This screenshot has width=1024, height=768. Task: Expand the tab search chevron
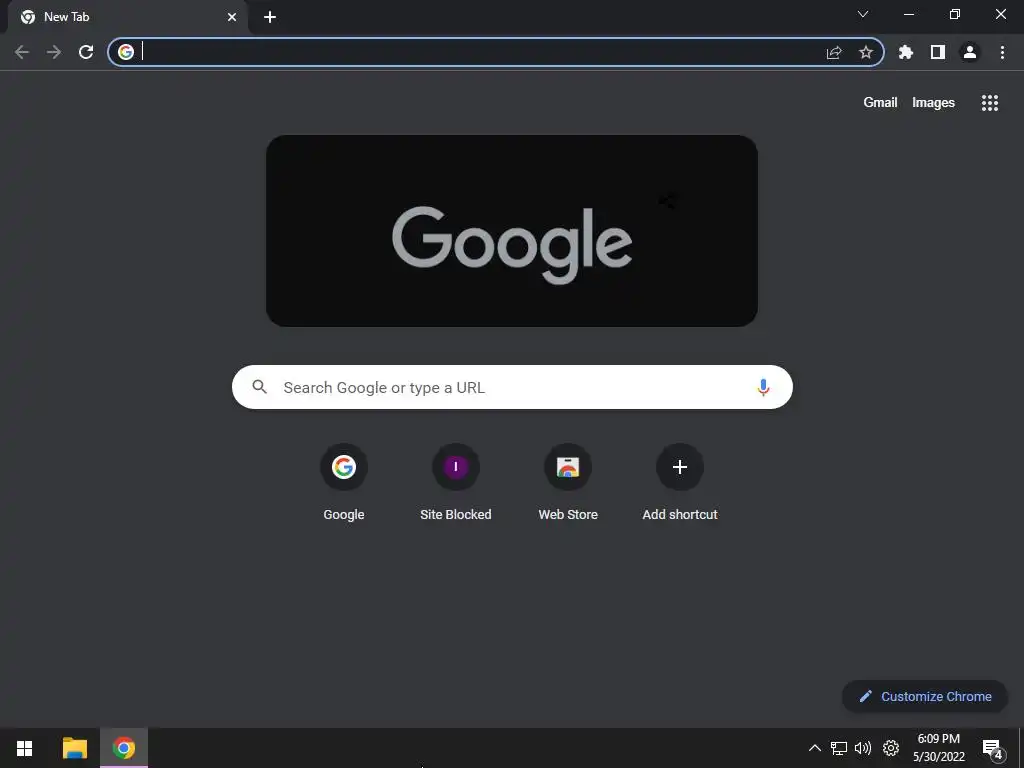pos(863,14)
